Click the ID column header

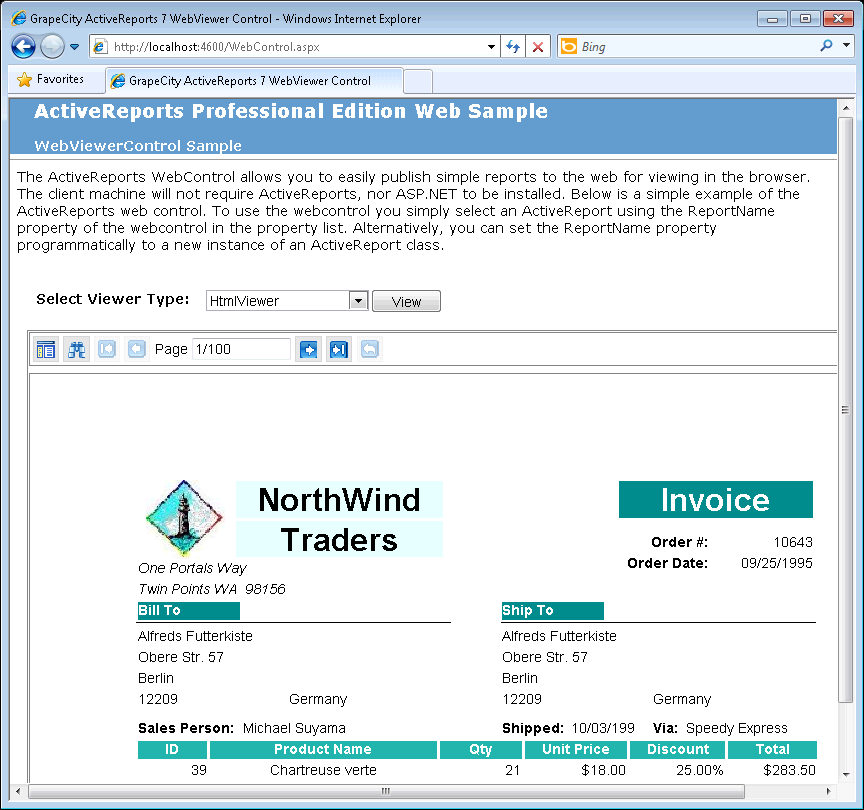pos(172,749)
